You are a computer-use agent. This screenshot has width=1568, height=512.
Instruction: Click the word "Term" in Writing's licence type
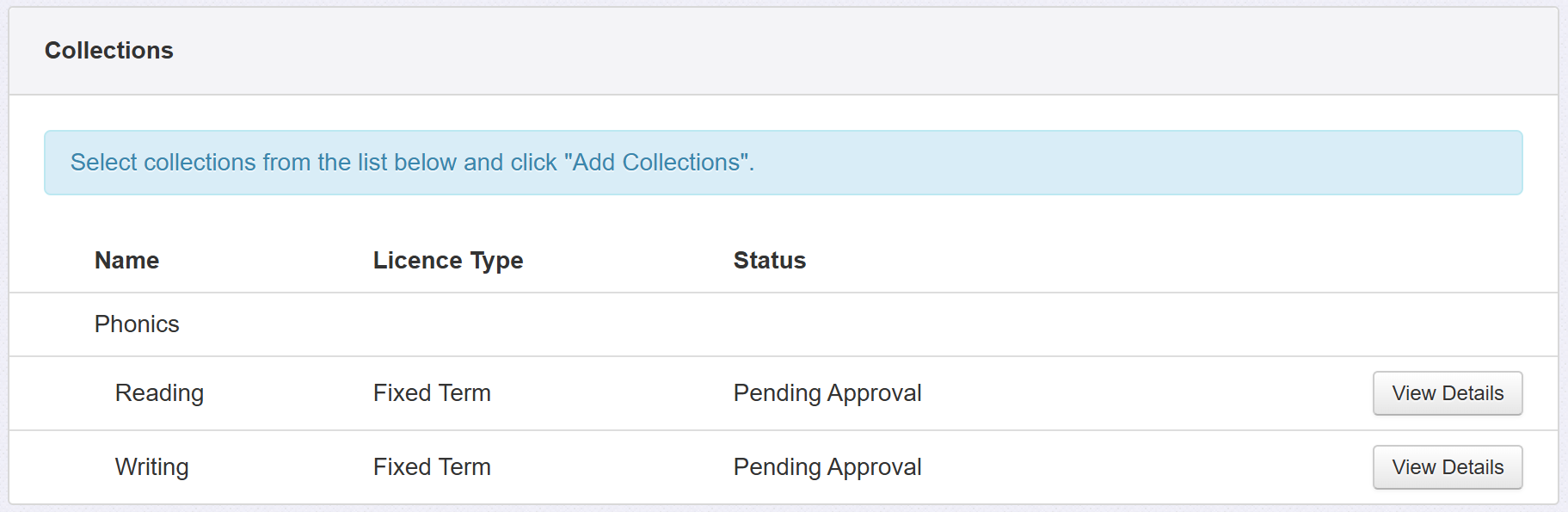click(x=464, y=467)
